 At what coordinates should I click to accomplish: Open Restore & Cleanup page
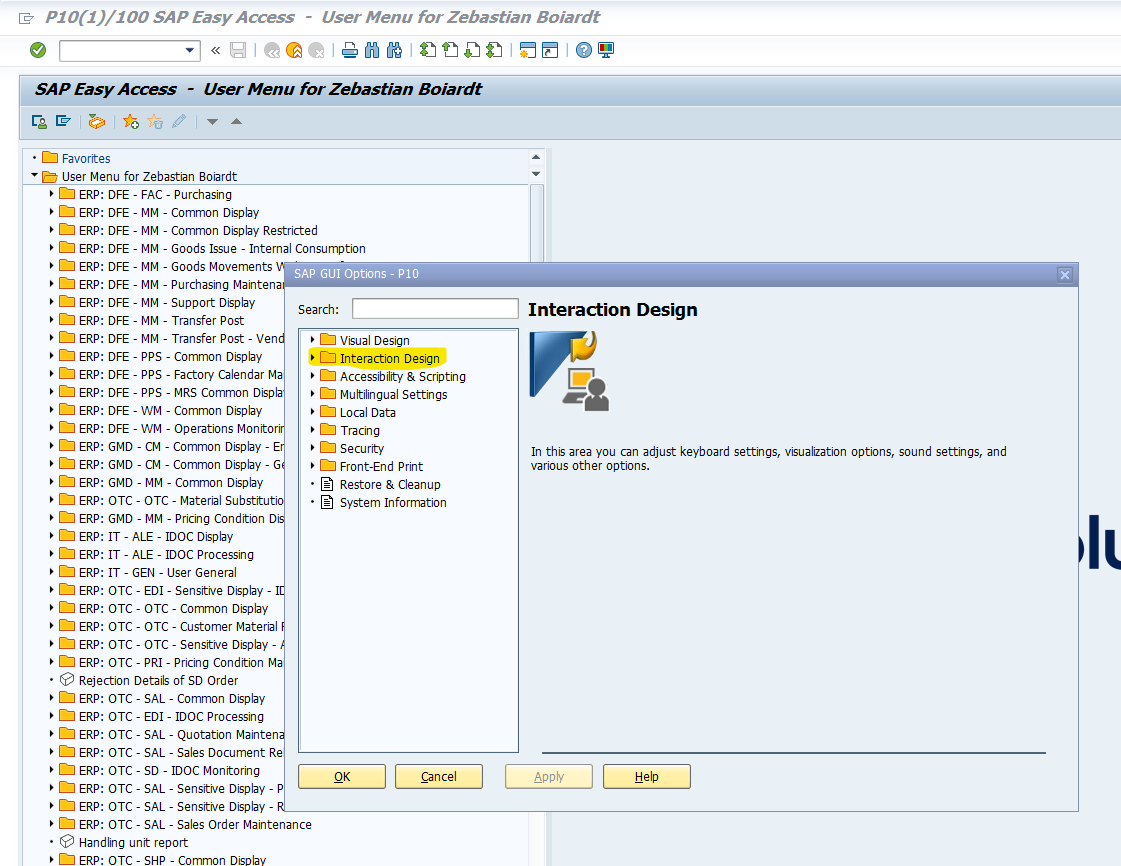(390, 484)
